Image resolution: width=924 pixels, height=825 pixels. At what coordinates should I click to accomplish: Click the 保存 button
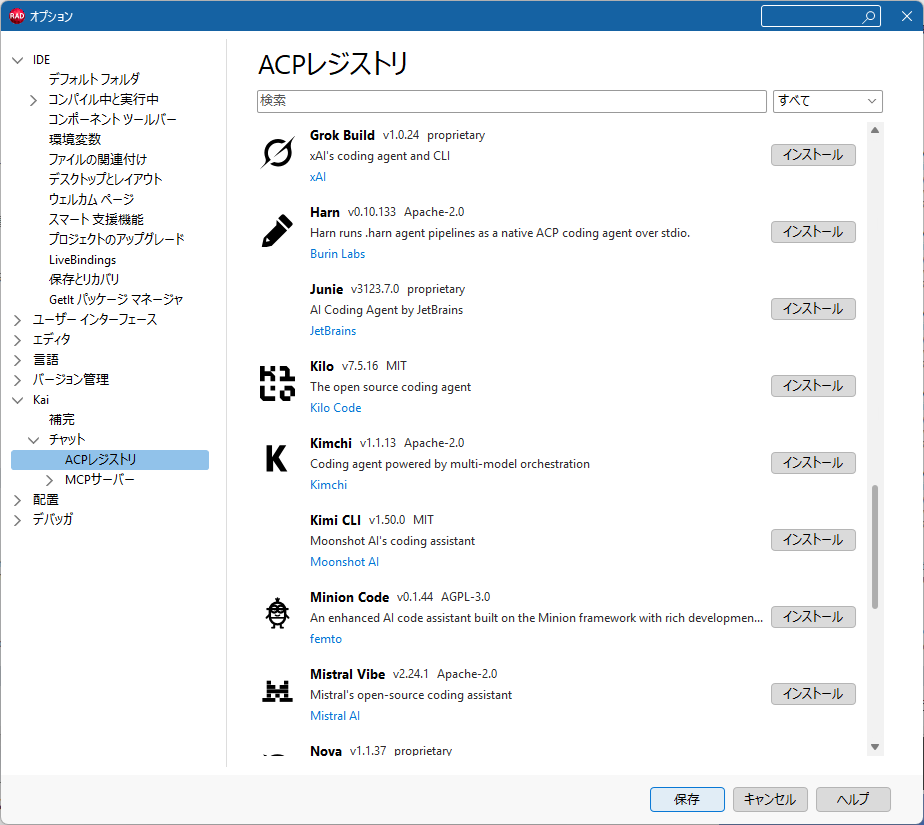coord(687,800)
